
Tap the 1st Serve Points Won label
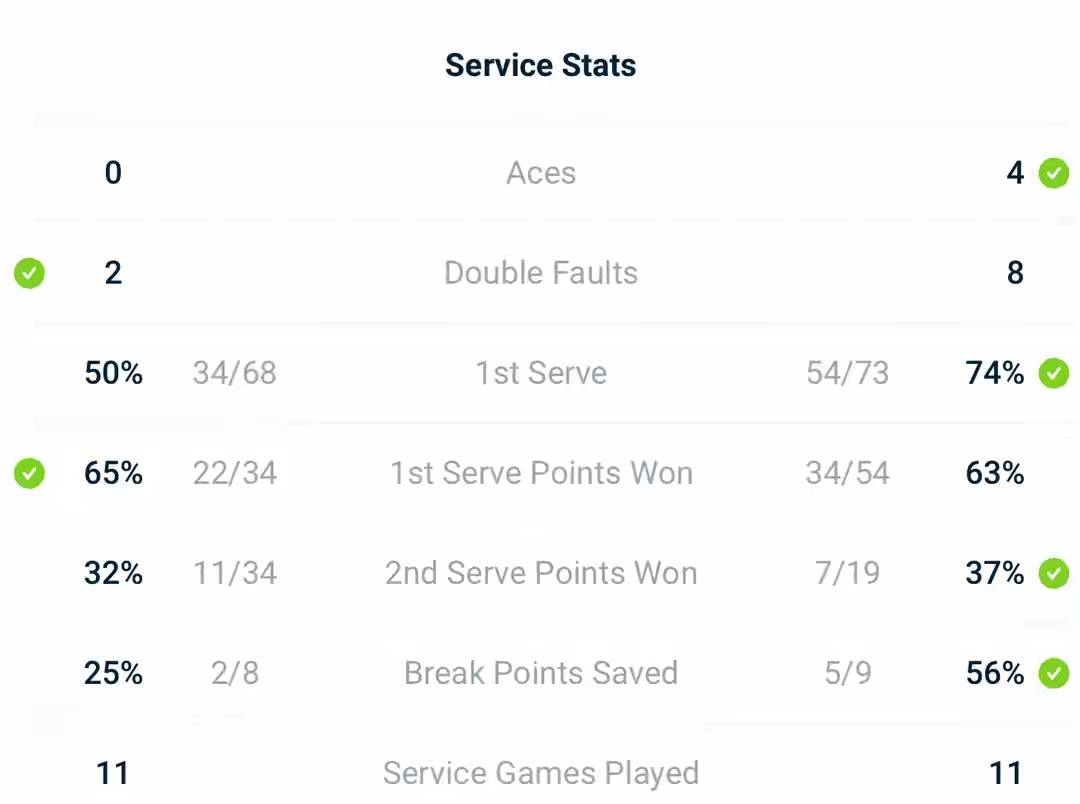click(x=540, y=473)
